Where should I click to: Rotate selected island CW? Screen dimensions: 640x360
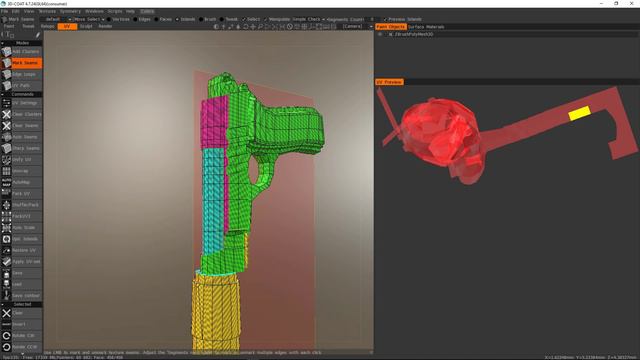click(x=22, y=336)
